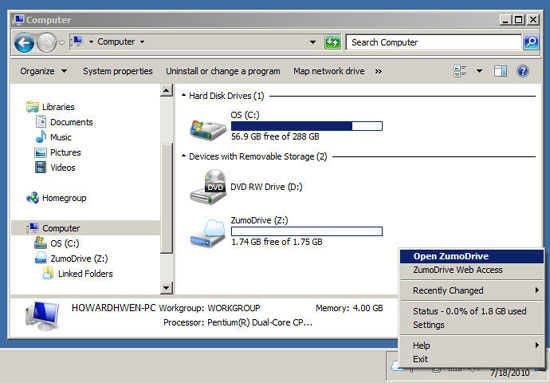
Task: Click the computer icon in details pane
Action: 43,315
